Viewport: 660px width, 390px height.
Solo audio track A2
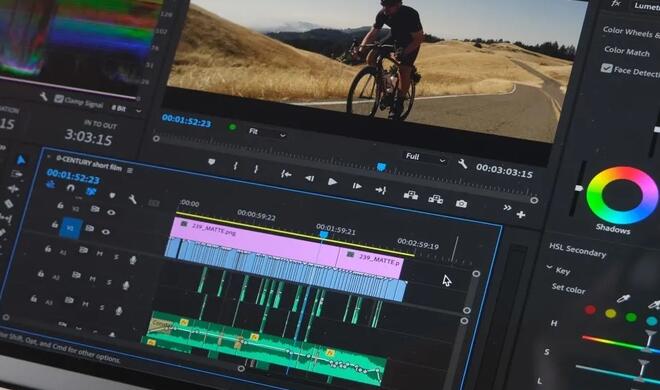pos(109,282)
